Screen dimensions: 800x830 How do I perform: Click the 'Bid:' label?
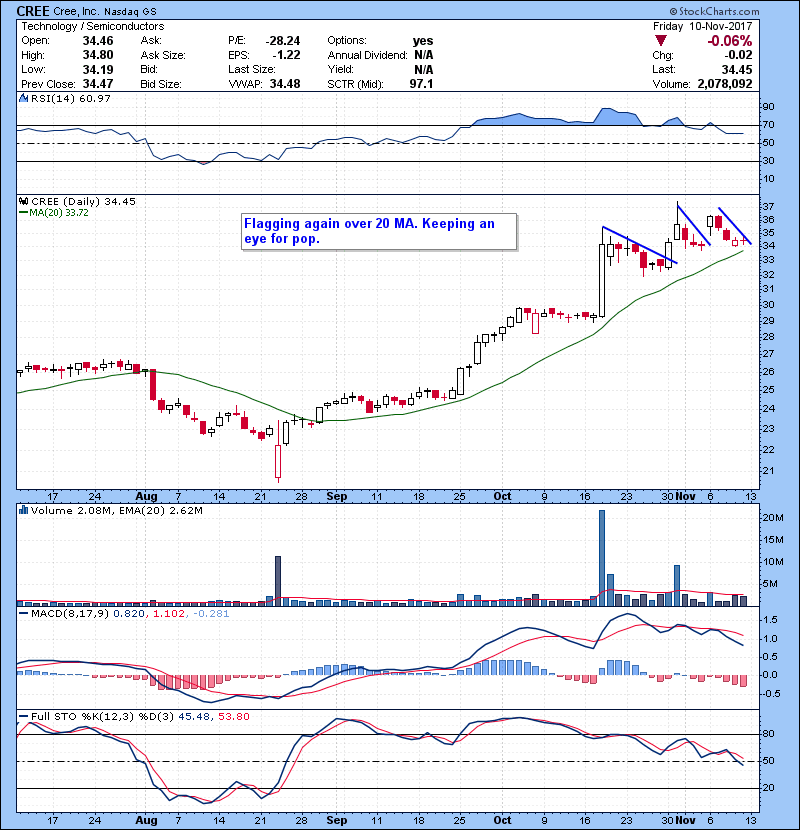tap(149, 69)
